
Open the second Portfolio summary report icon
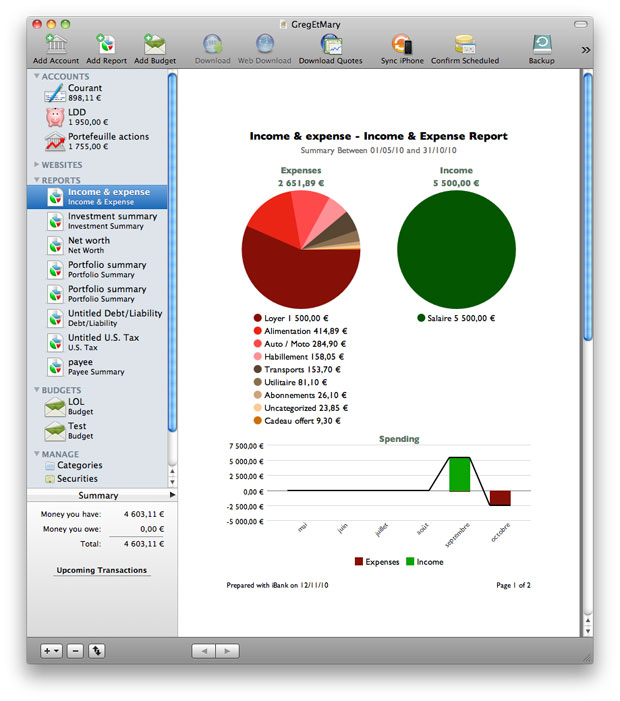pos(55,294)
